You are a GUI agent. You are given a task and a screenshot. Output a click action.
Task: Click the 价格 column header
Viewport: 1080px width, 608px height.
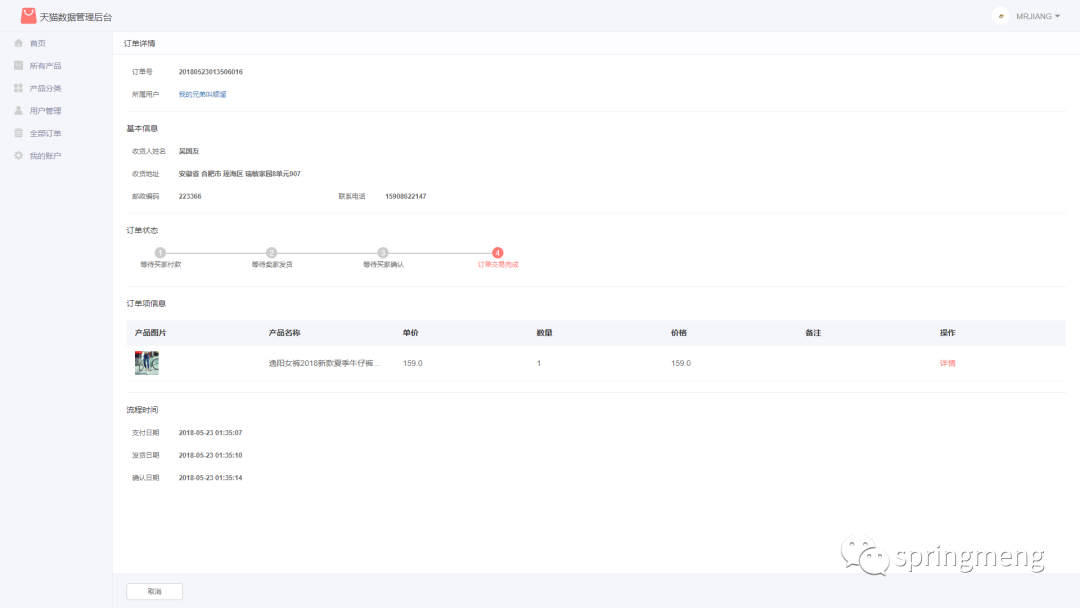click(x=679, y=333)
